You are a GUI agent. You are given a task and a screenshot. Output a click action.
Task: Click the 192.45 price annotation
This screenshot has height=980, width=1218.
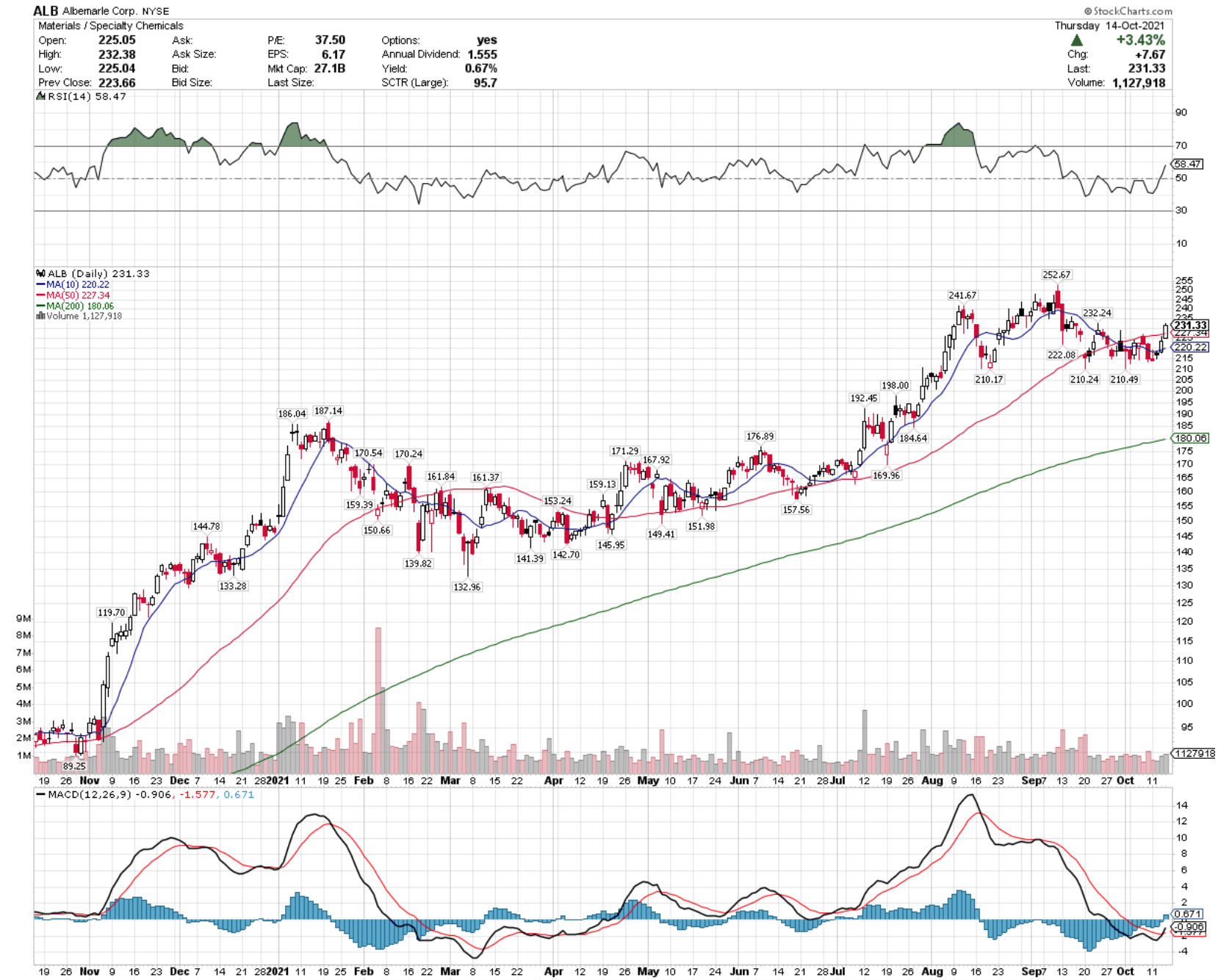coord(864,398)
